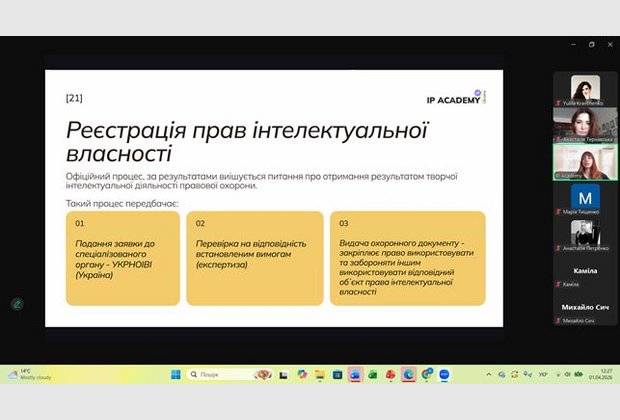The height and width of the screenshot is (420, 620).
Task: Switch to Microsoft Edge in taskbar
Action: point(408,374)
